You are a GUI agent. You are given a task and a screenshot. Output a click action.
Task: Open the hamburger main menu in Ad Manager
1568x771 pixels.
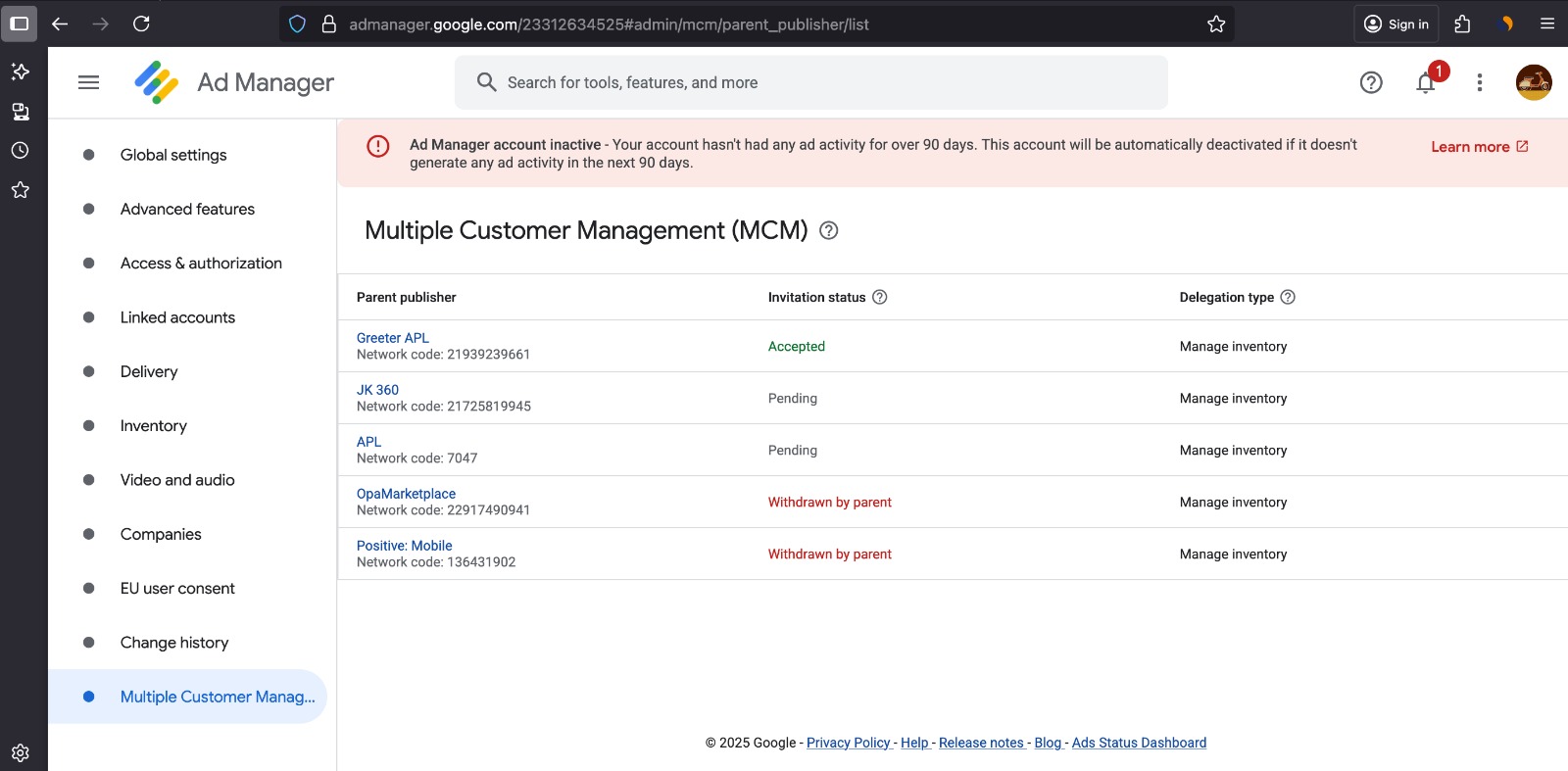point(88,82)
